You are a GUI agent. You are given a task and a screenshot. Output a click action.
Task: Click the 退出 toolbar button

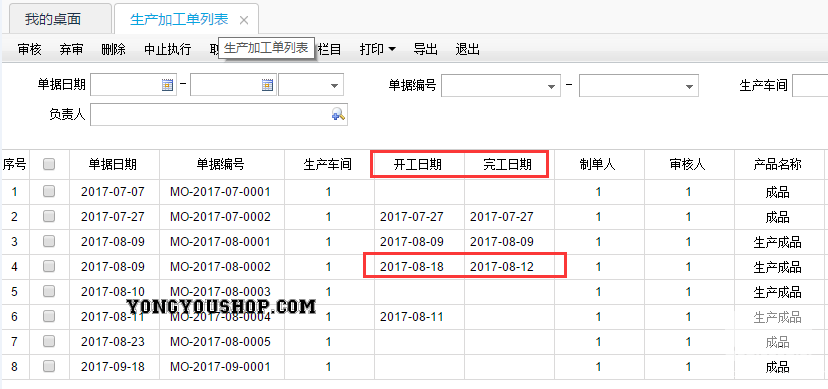pyautogui.click(x=468, y=50)
